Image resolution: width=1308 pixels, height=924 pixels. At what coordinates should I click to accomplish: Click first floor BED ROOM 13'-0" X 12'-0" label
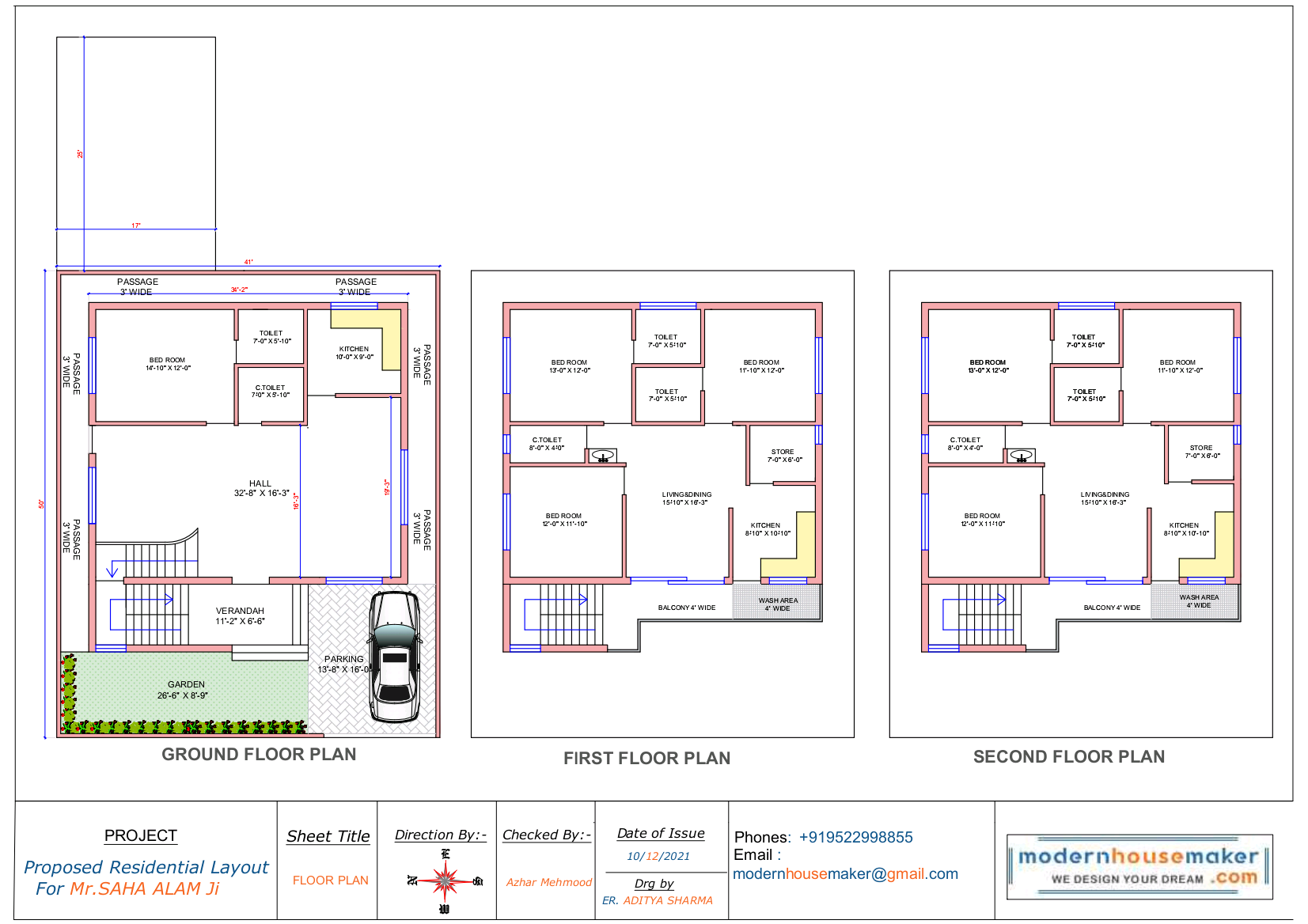point(570,366)
